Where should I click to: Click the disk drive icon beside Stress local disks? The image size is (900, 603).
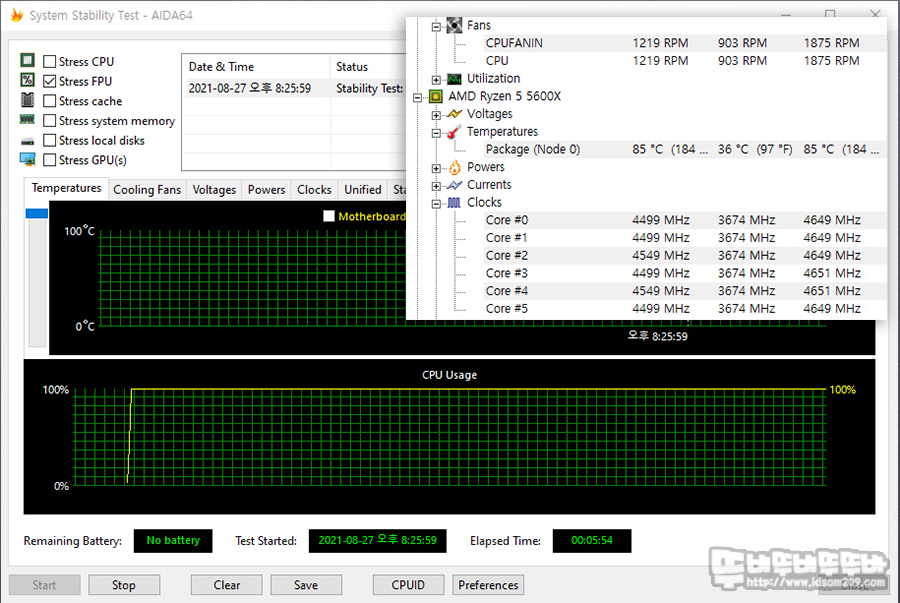click(x=27, y=141)
